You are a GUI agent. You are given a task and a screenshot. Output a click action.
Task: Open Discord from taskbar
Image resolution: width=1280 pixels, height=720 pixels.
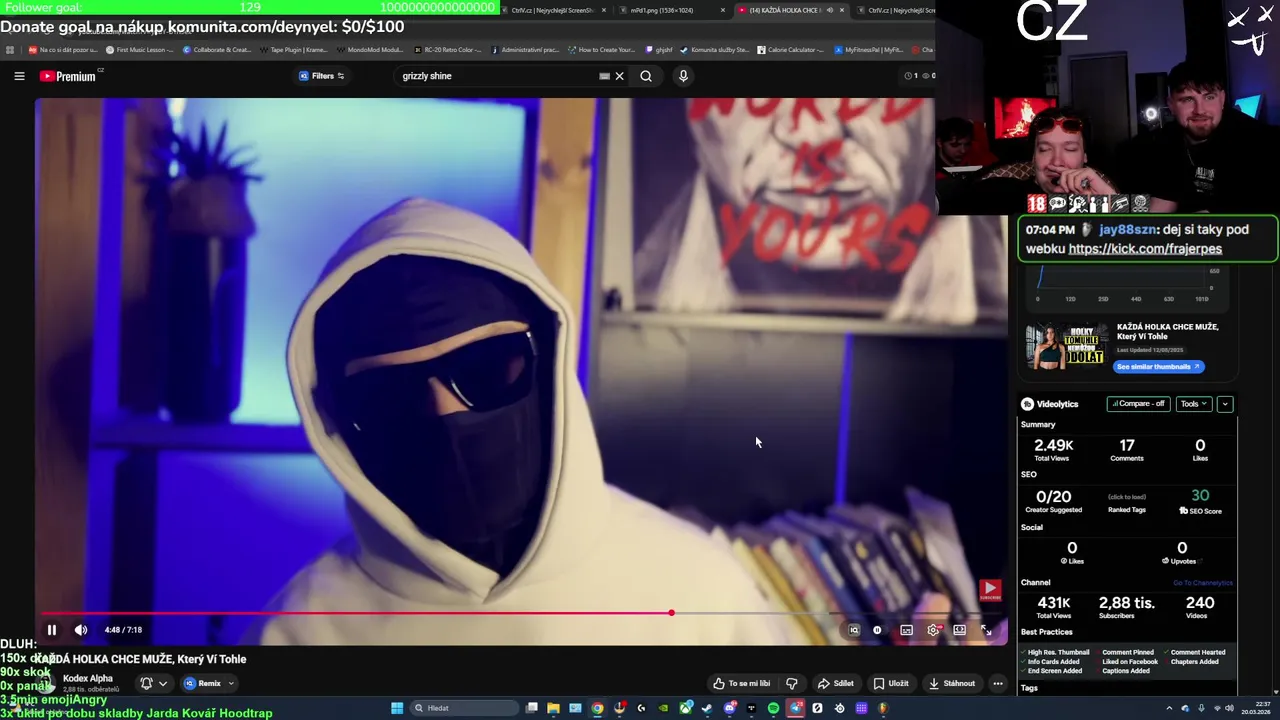pos(729,708)
